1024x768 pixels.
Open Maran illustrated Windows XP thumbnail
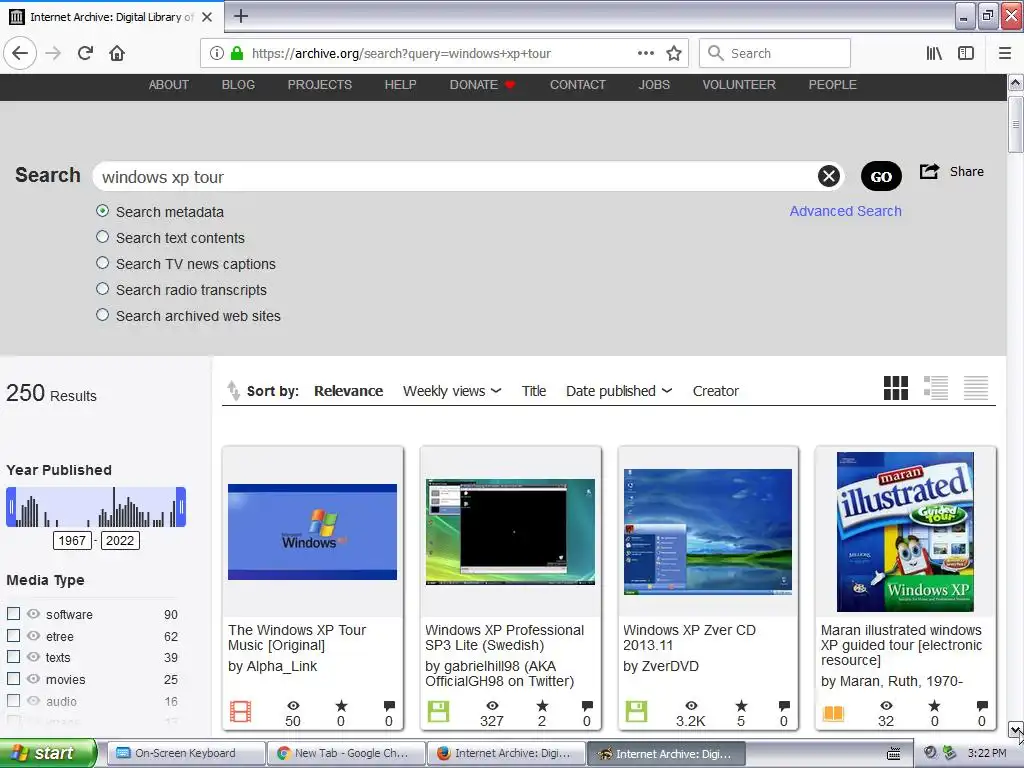click(x=905, y=532)
